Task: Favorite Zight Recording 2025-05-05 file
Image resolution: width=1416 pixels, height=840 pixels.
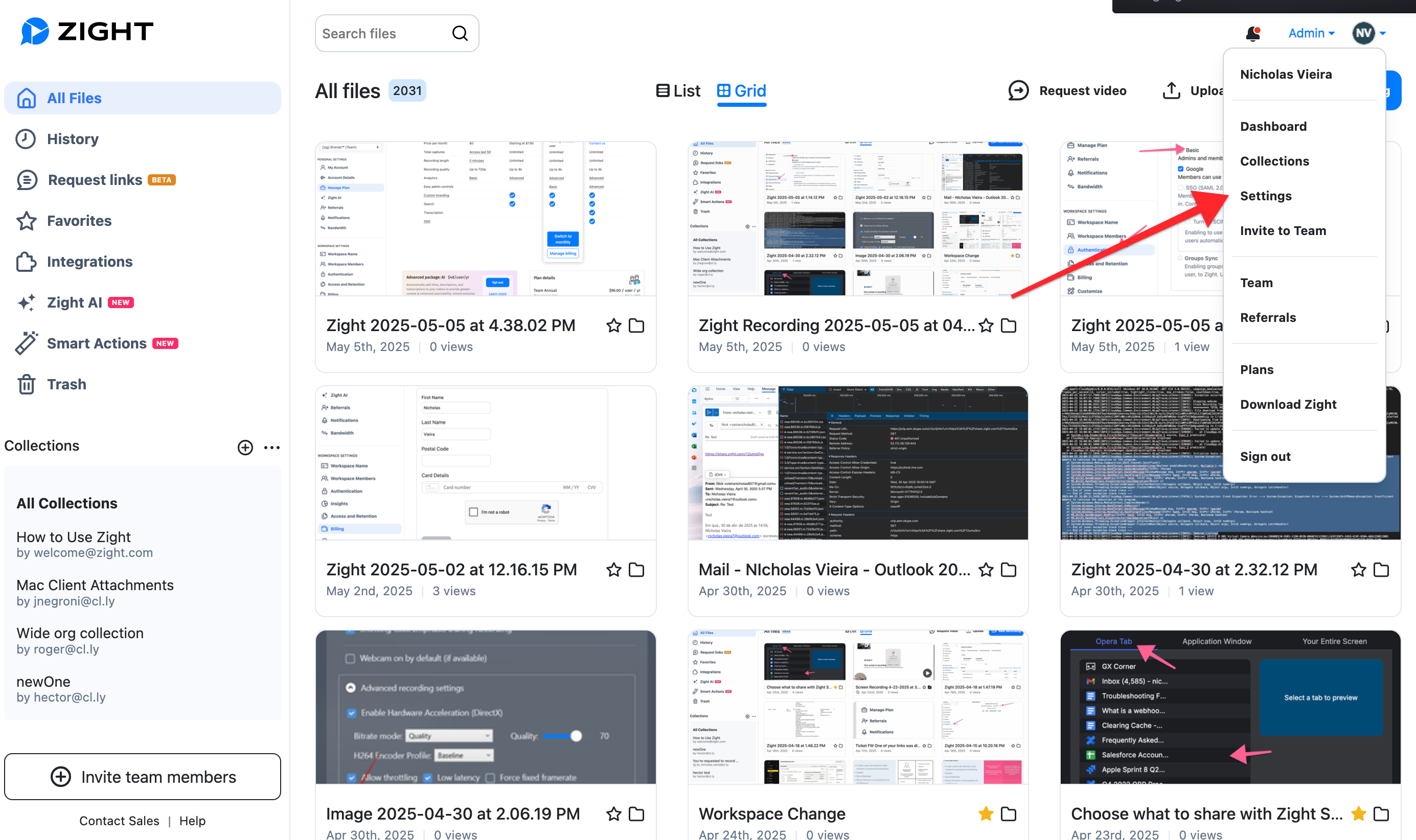Action: [986, 325]
